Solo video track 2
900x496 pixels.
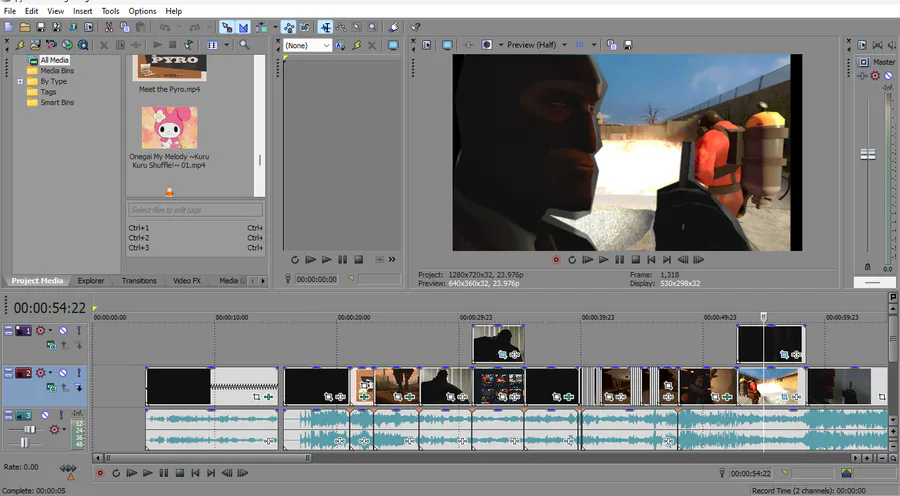[79, 373]
